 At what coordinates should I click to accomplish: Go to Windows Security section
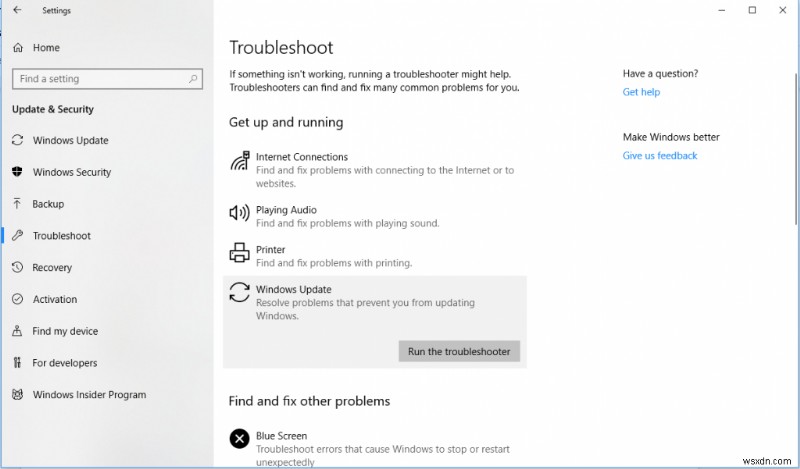click(71, 172)
